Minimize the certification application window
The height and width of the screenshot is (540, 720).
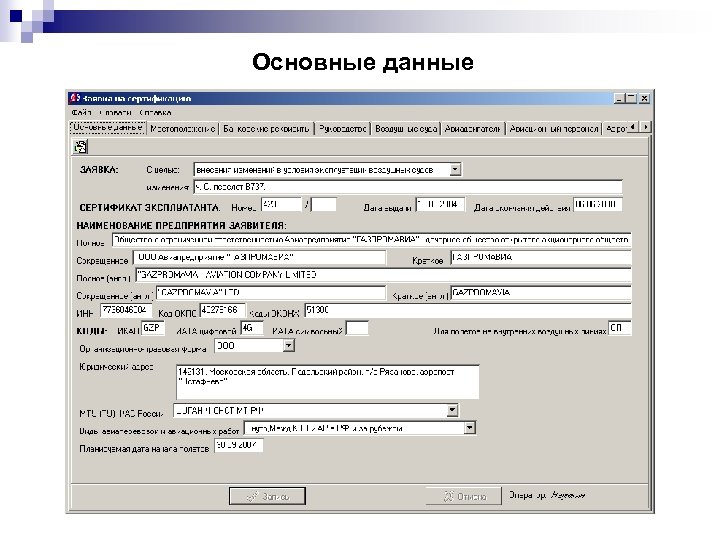[x=619, y=98]
